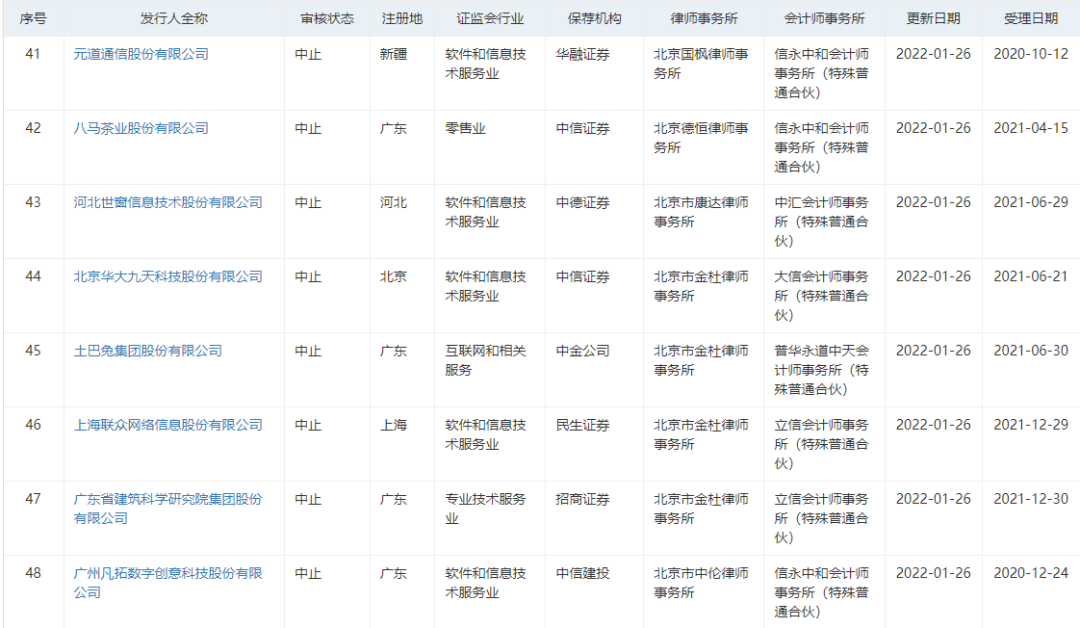Screen dimensions: 1080x628
Task: Select row number 45
Action: click(33, 351)
